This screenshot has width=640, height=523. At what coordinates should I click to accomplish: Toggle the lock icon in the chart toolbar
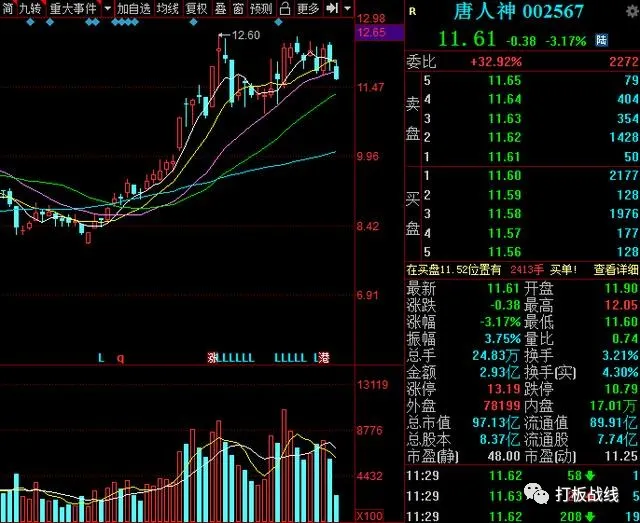tap(285, 8)
